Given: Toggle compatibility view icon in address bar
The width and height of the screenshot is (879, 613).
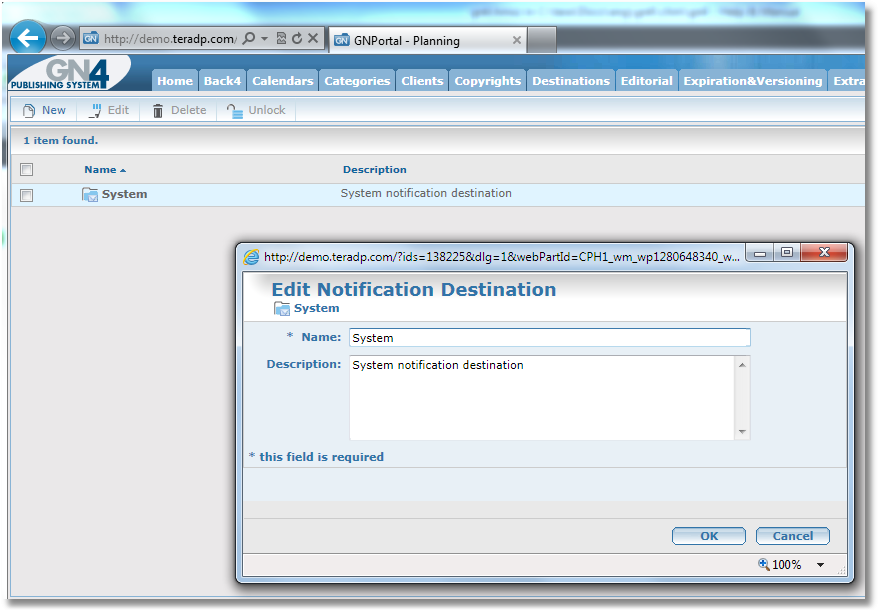Looking at the screenshot, I should pyautogui.click(x=281, y=38).
